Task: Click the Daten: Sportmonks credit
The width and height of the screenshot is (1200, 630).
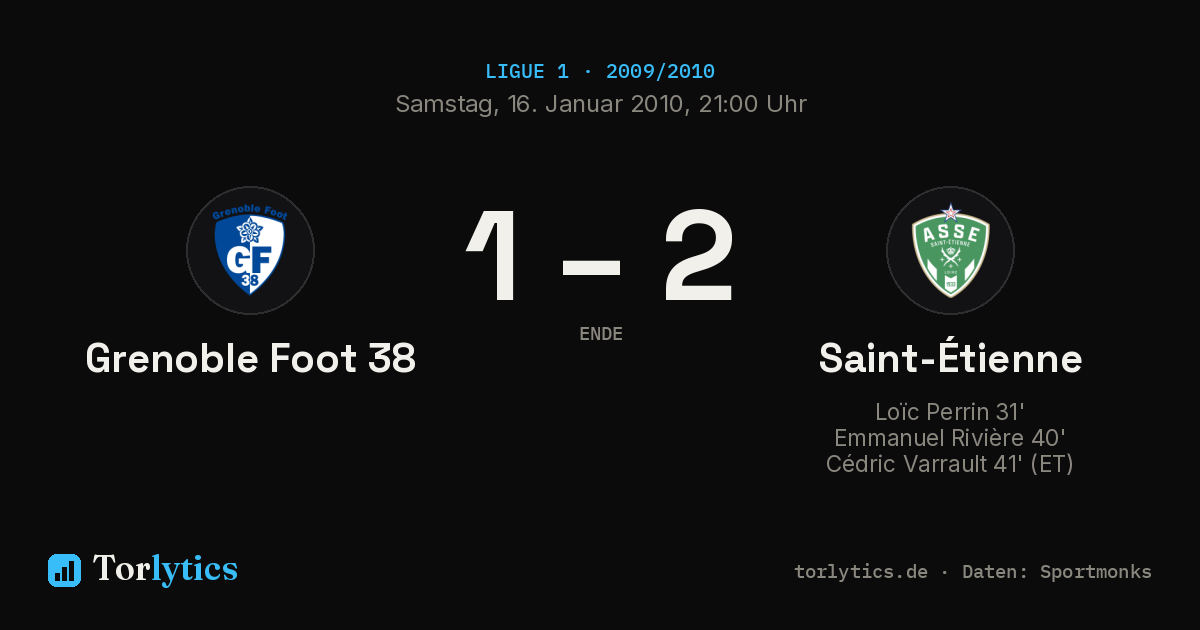Action: [1057, 572]
